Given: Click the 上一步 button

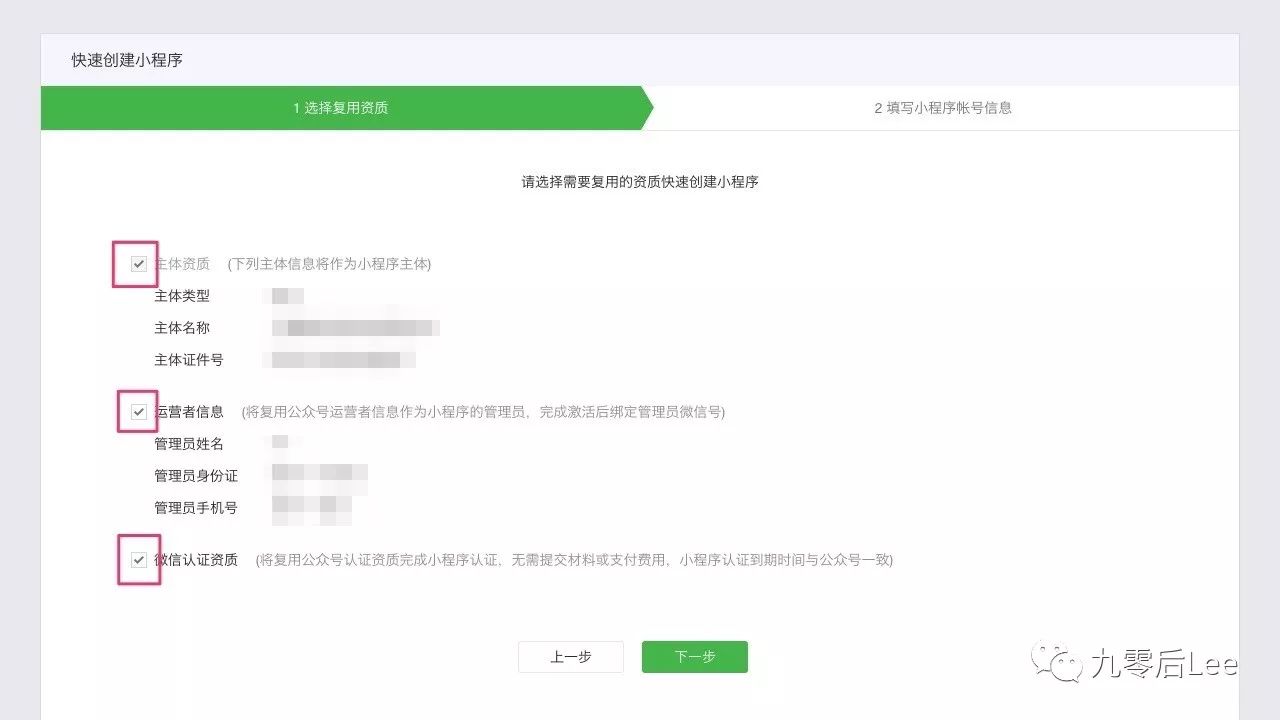Looking at the screenshot, I should [x=570, y=657].
